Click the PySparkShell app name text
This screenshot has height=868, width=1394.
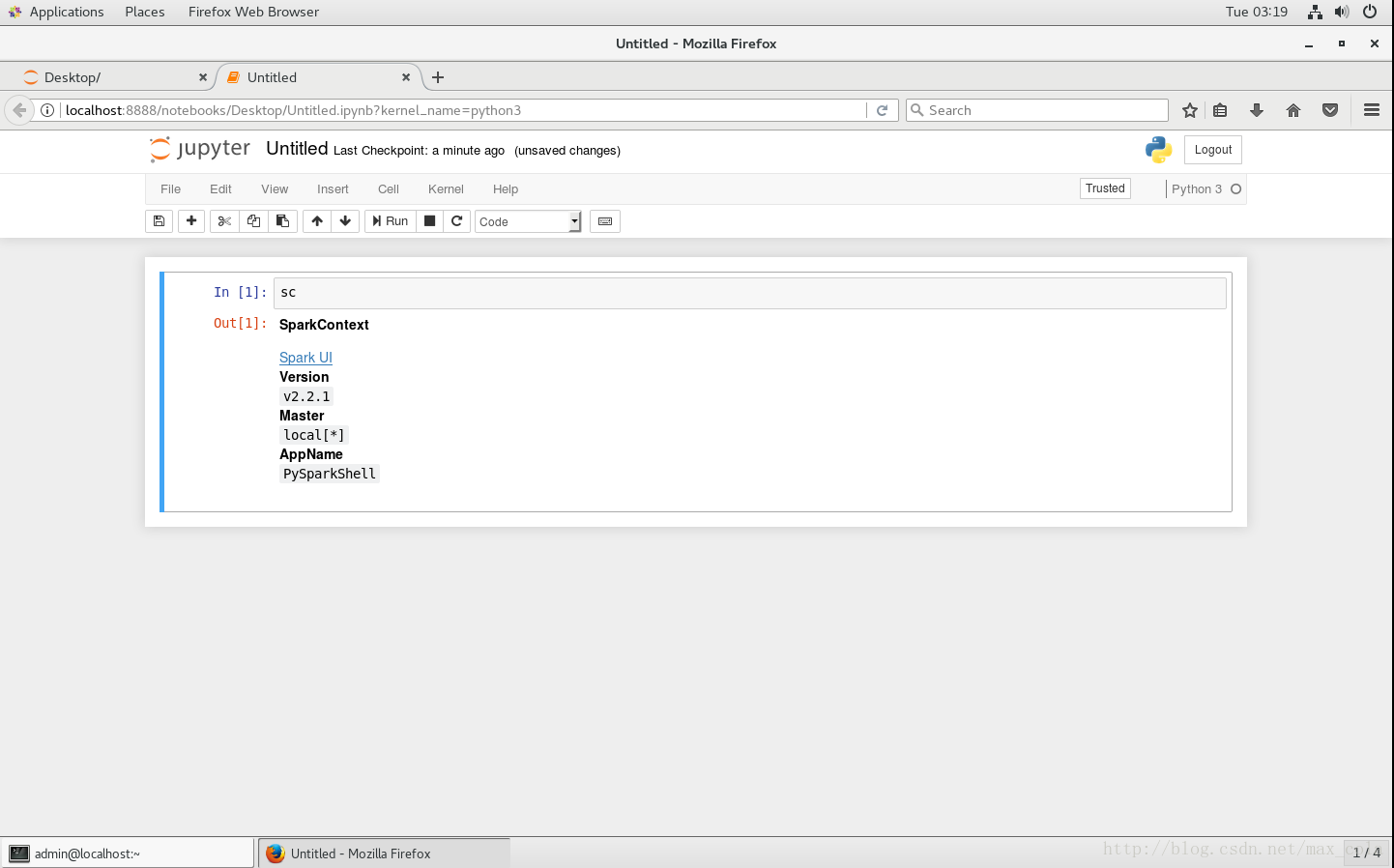click(x=330, y=474)
